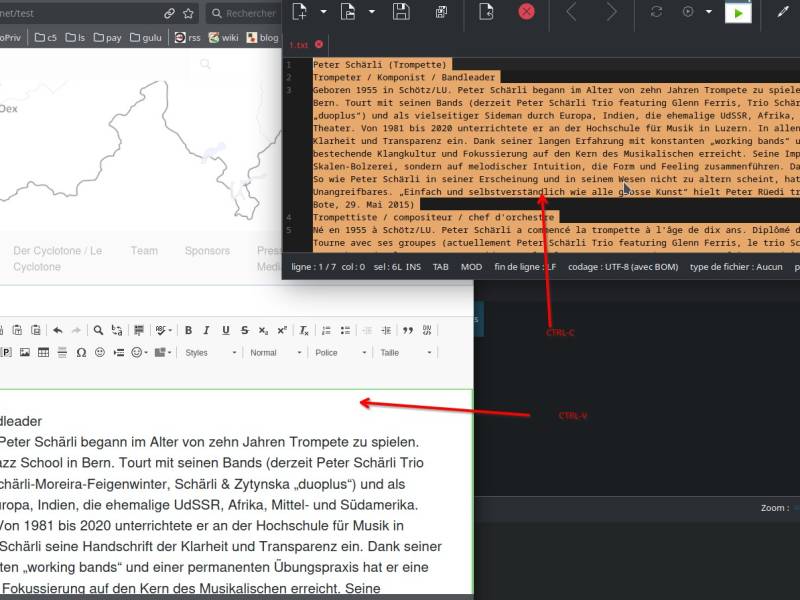The width and height of the screenshot is (800, 600).
Task: Click the red stop execution icon
Action: [x=526, y=12]
